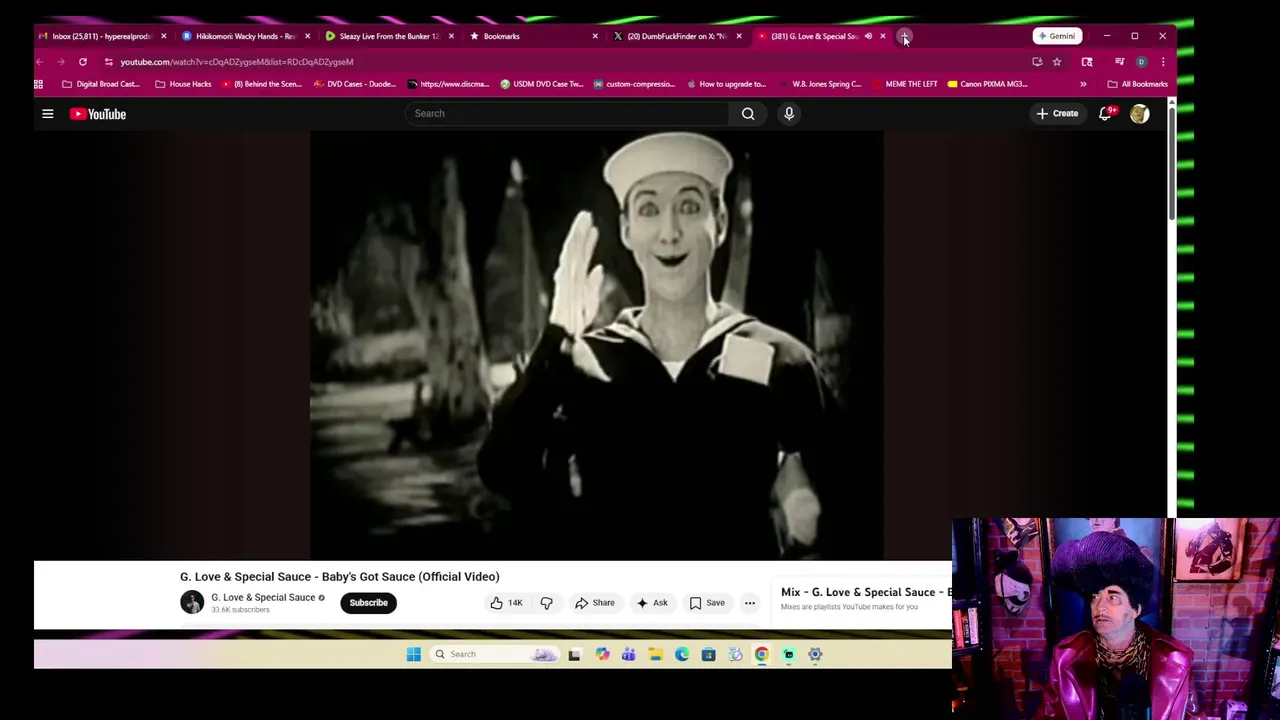Viewport: 1280px width, 720px height.
Task: Open File Explorer from the taskbar
Action: click(655, 654)
